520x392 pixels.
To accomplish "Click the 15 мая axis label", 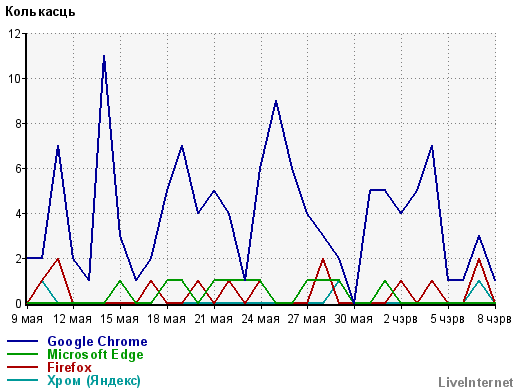I will (120, 319).
